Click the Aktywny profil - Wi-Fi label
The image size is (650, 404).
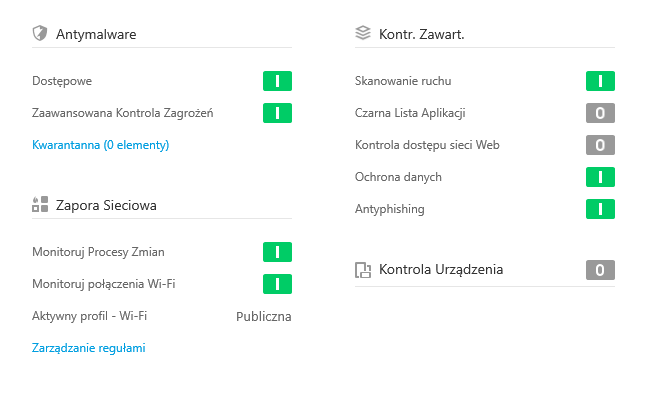coord(90,316)
